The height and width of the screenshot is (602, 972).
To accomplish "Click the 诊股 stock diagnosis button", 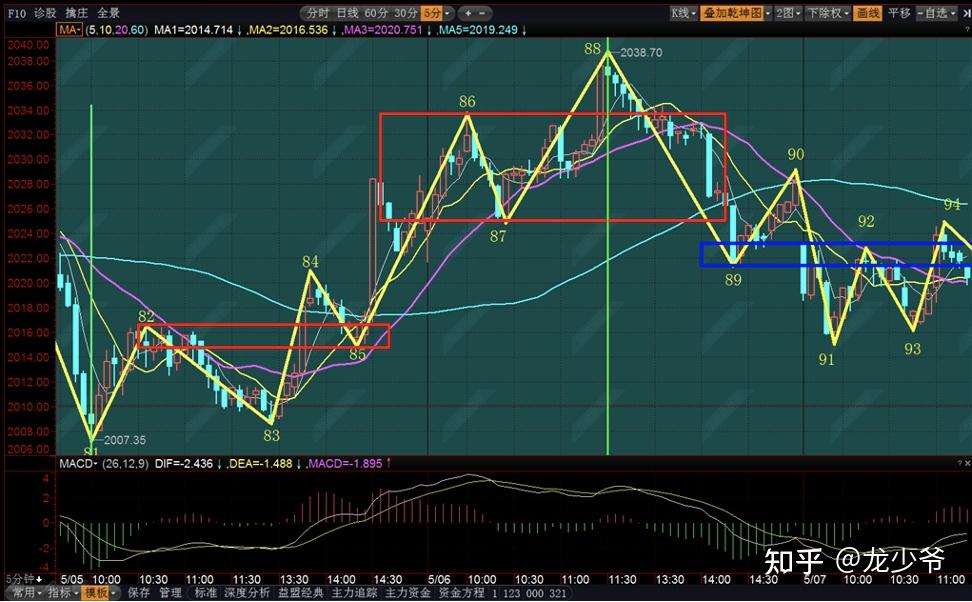I will (x=45, y=13).
